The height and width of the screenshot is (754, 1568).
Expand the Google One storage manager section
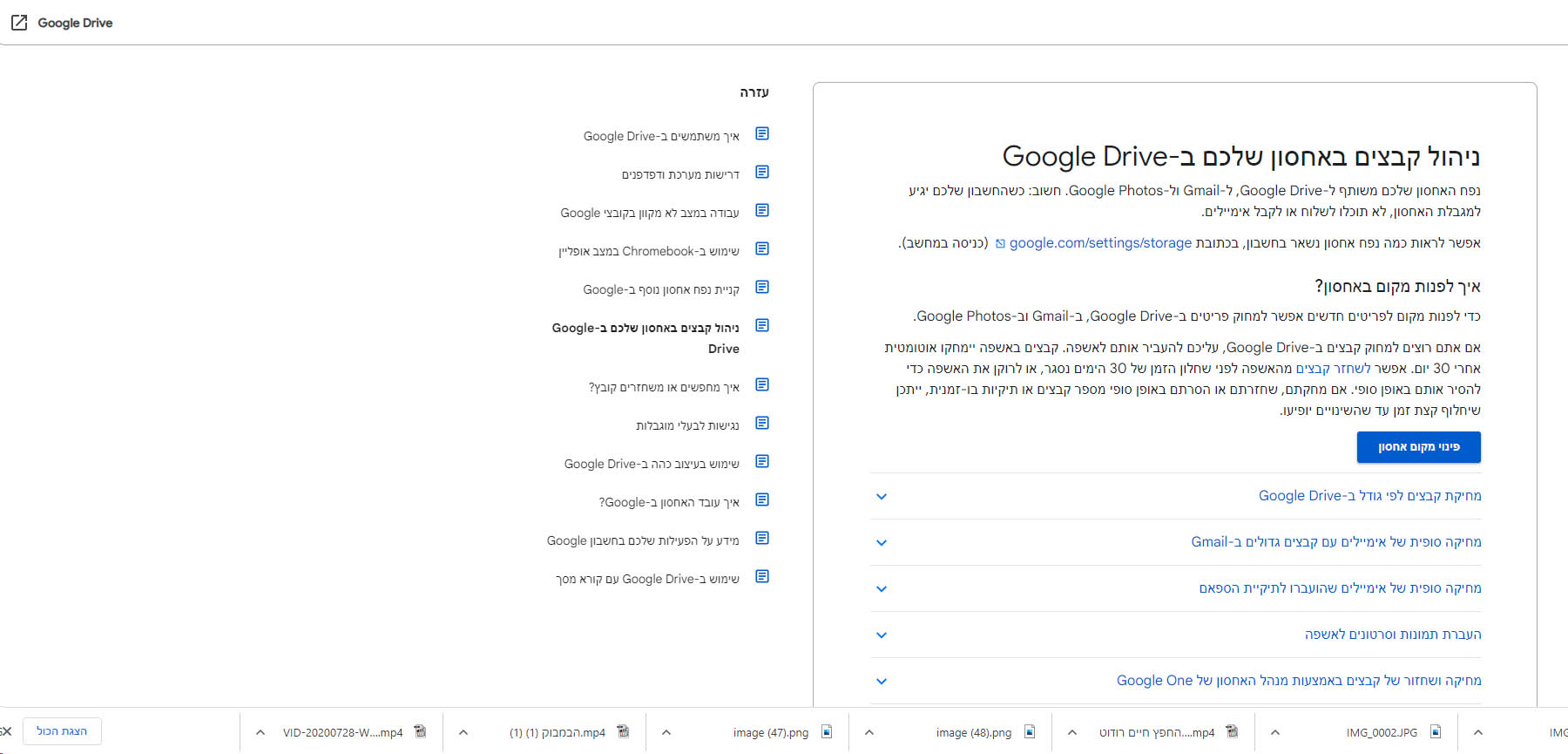[1176, 681]
